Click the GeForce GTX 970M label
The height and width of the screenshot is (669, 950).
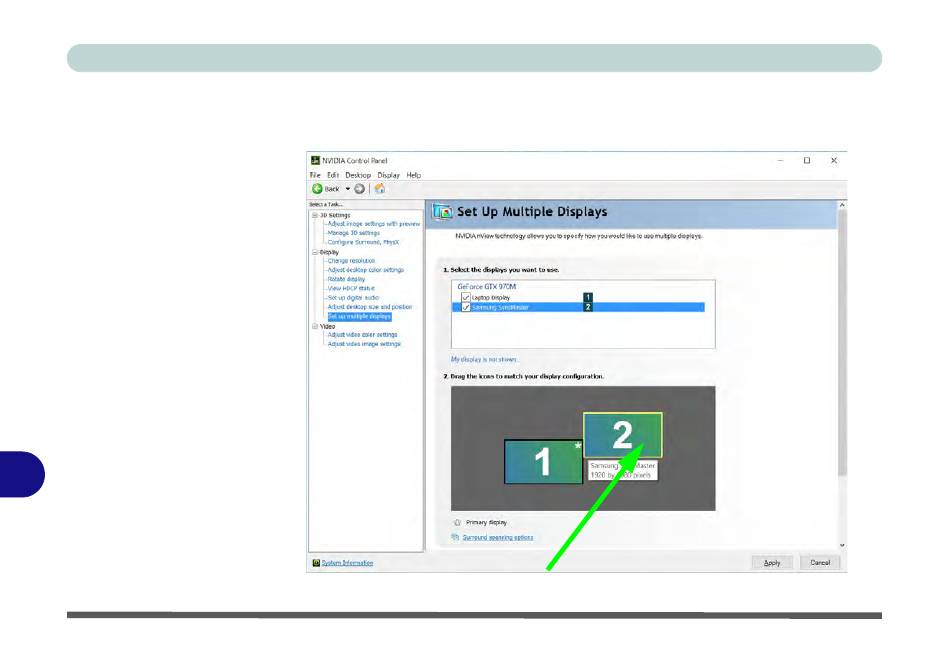click(x=487, y=287)
